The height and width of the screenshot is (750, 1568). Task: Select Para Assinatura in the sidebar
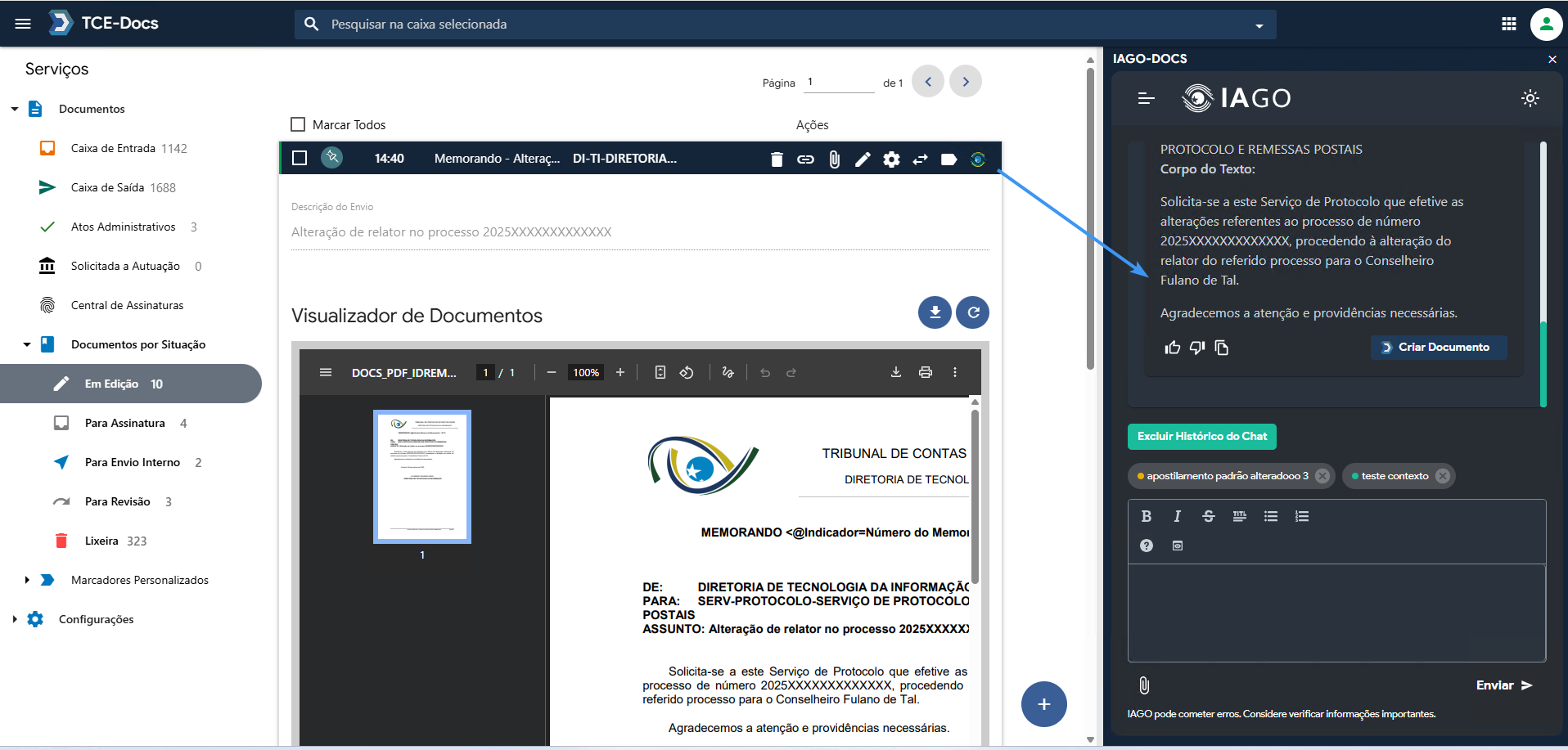[x=124, y=423]
